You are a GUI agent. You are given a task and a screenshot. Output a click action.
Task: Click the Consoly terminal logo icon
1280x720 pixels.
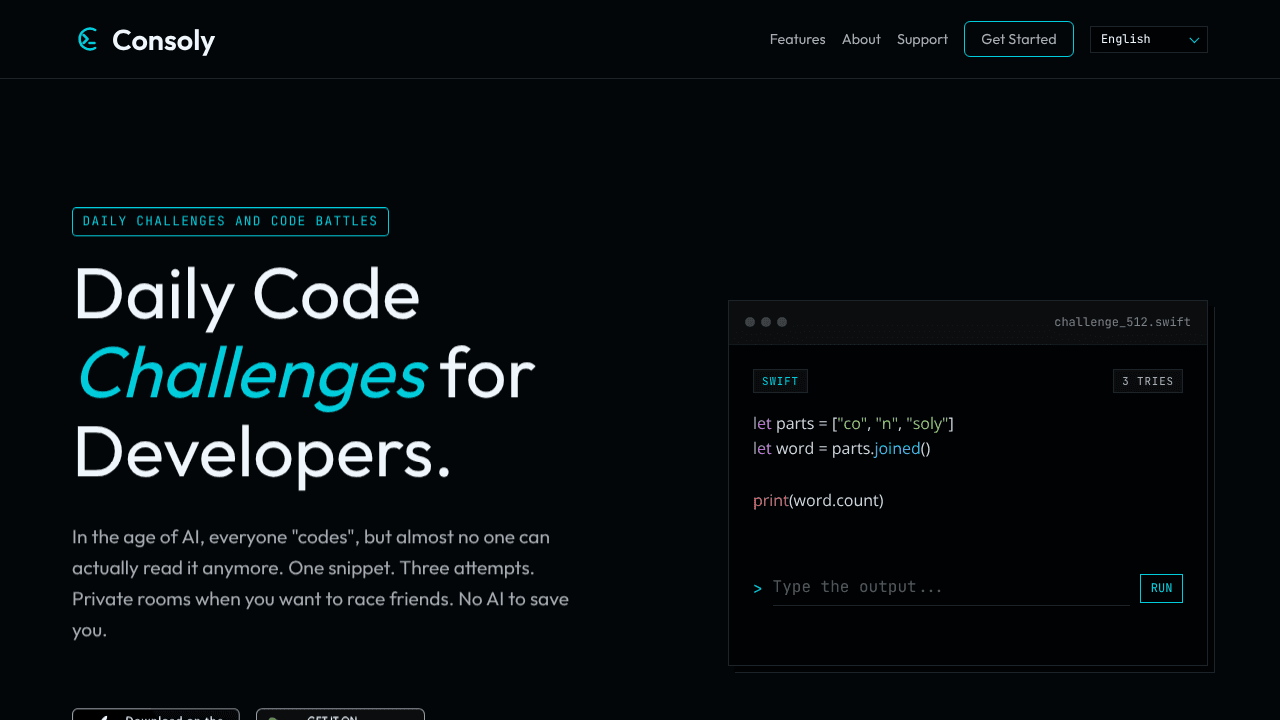pyautogui.click(x=88, y=39)
